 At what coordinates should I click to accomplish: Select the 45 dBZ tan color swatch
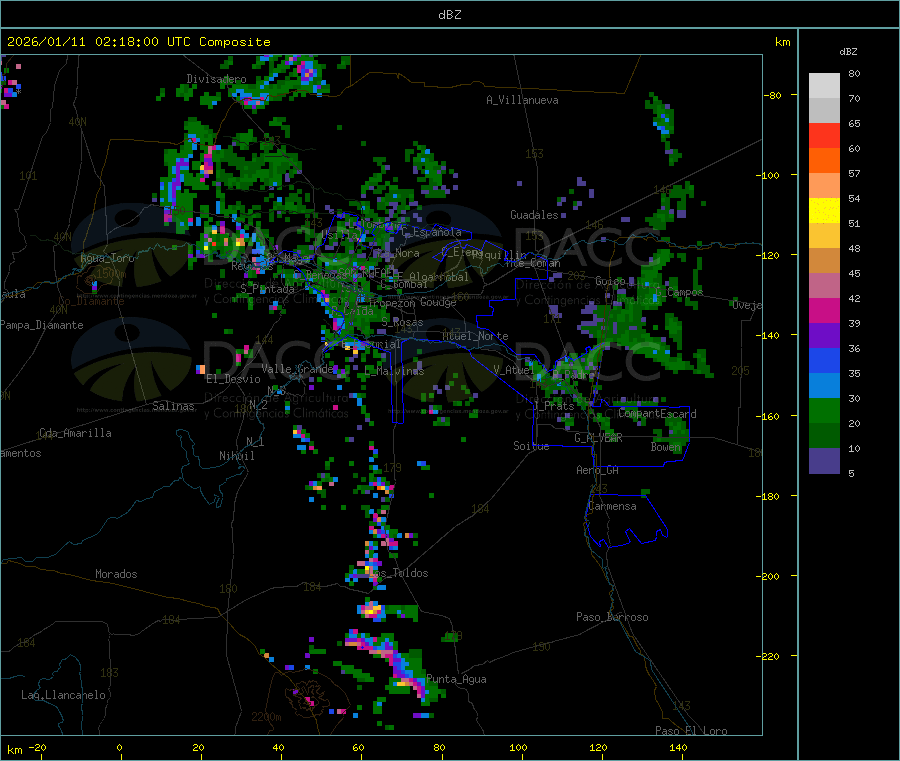click(824, 261)
